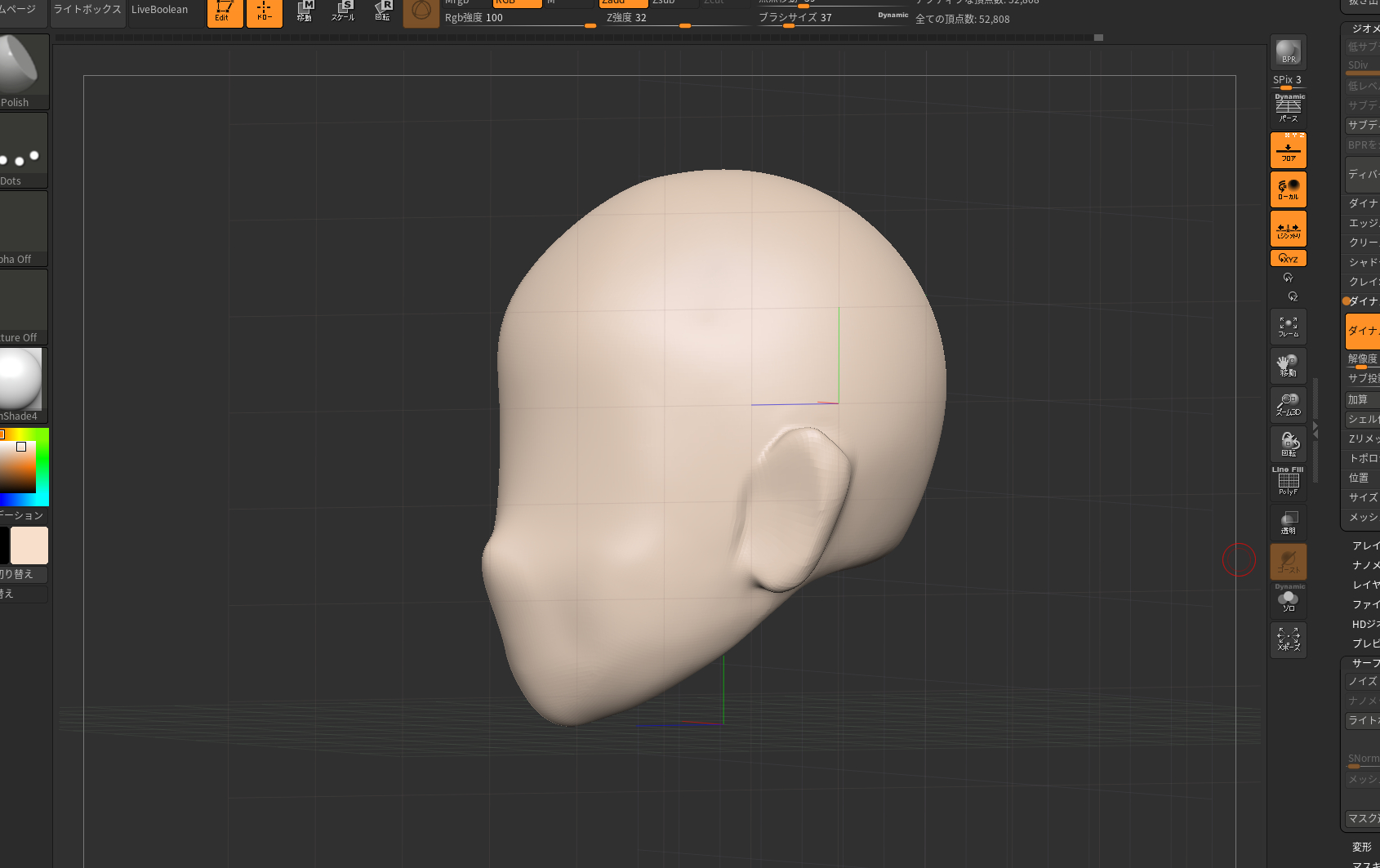Select the Z axis rotation icon
Screen dimensions: 1380x868
(x=1292, y=296)
